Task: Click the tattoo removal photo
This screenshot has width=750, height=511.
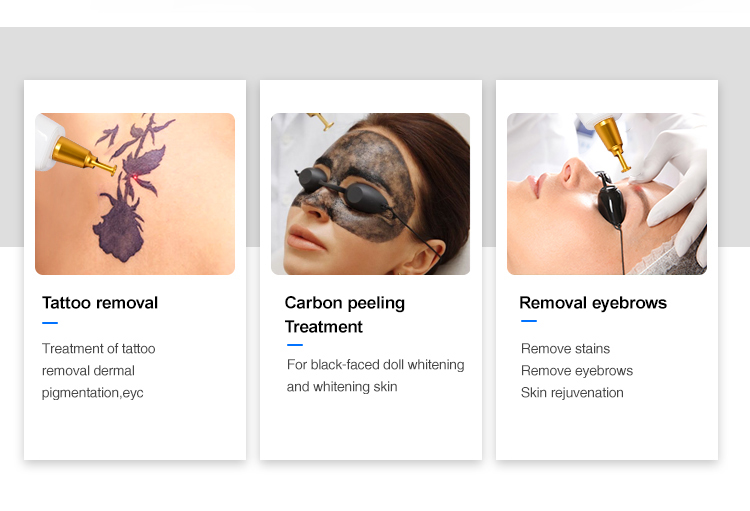Action: pos(135,194)
